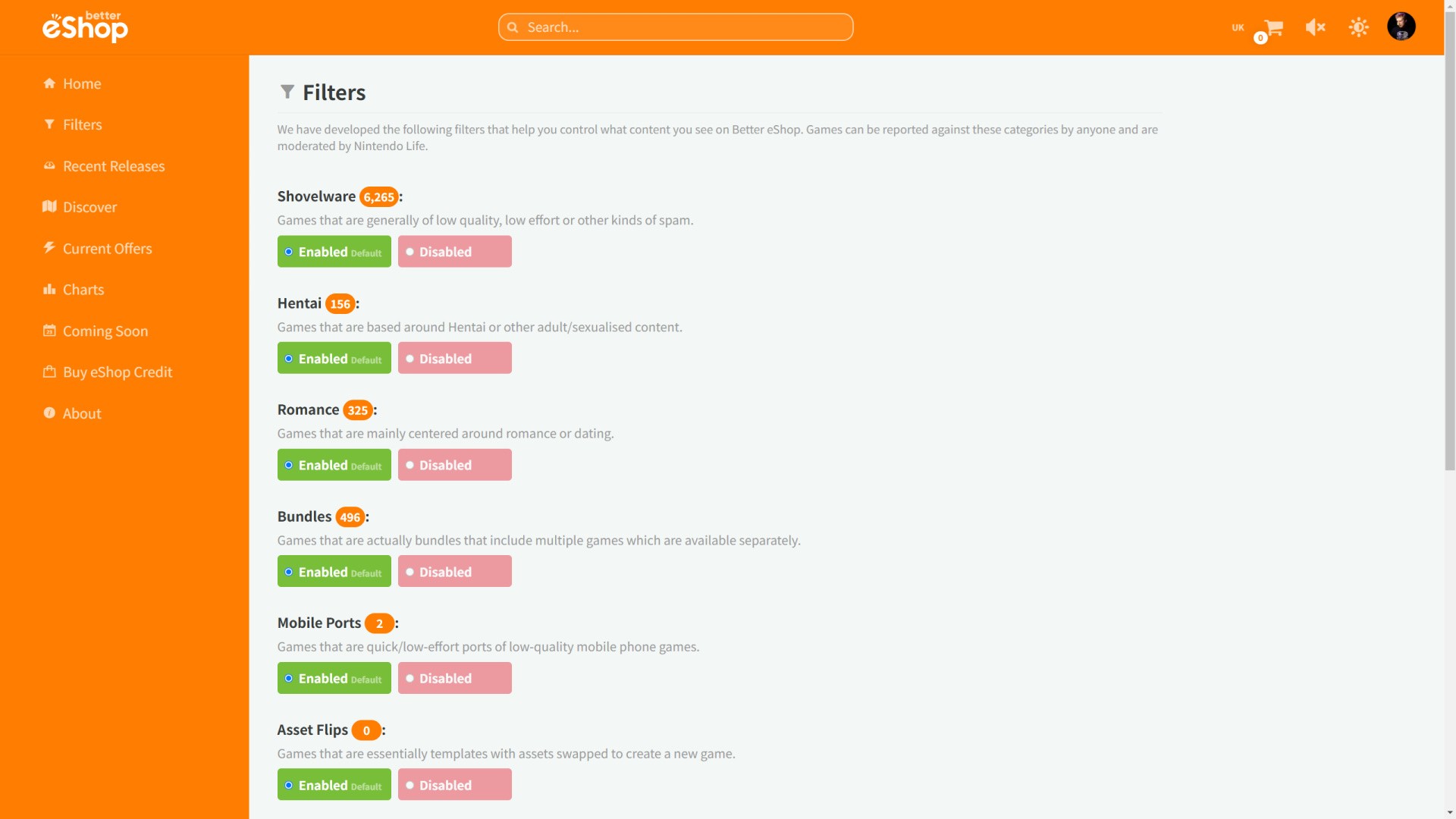Open the Buy eShop Credit link
The image size is (1456, 819).
[x=117, y=372]
